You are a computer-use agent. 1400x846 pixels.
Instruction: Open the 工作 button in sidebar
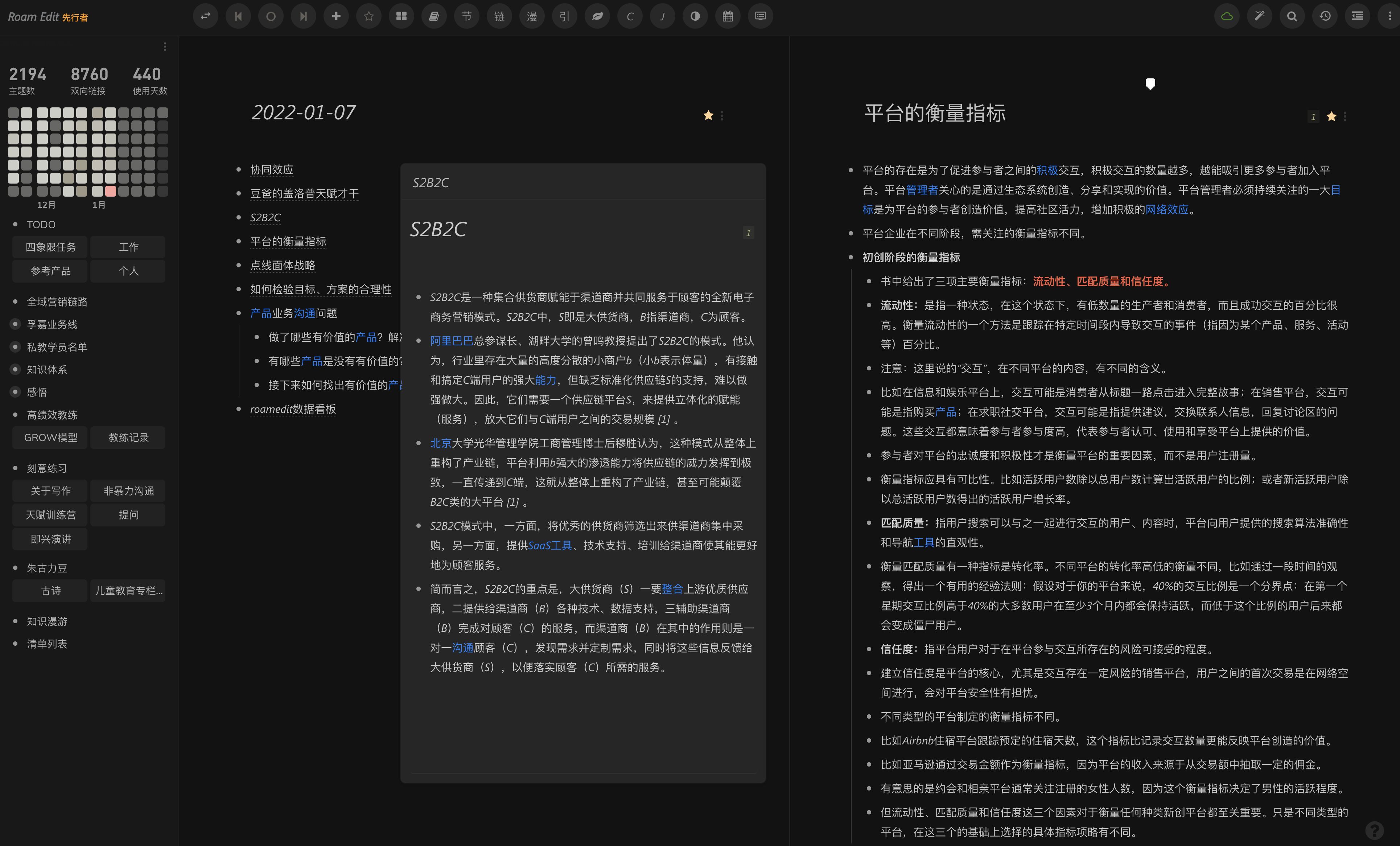click(128, 247)
